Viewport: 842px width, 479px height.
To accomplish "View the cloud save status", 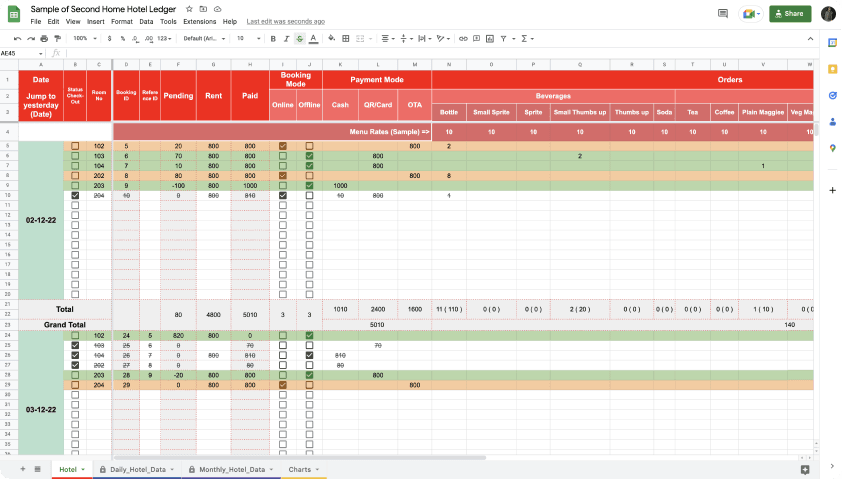I will click(x=217, y=9).
